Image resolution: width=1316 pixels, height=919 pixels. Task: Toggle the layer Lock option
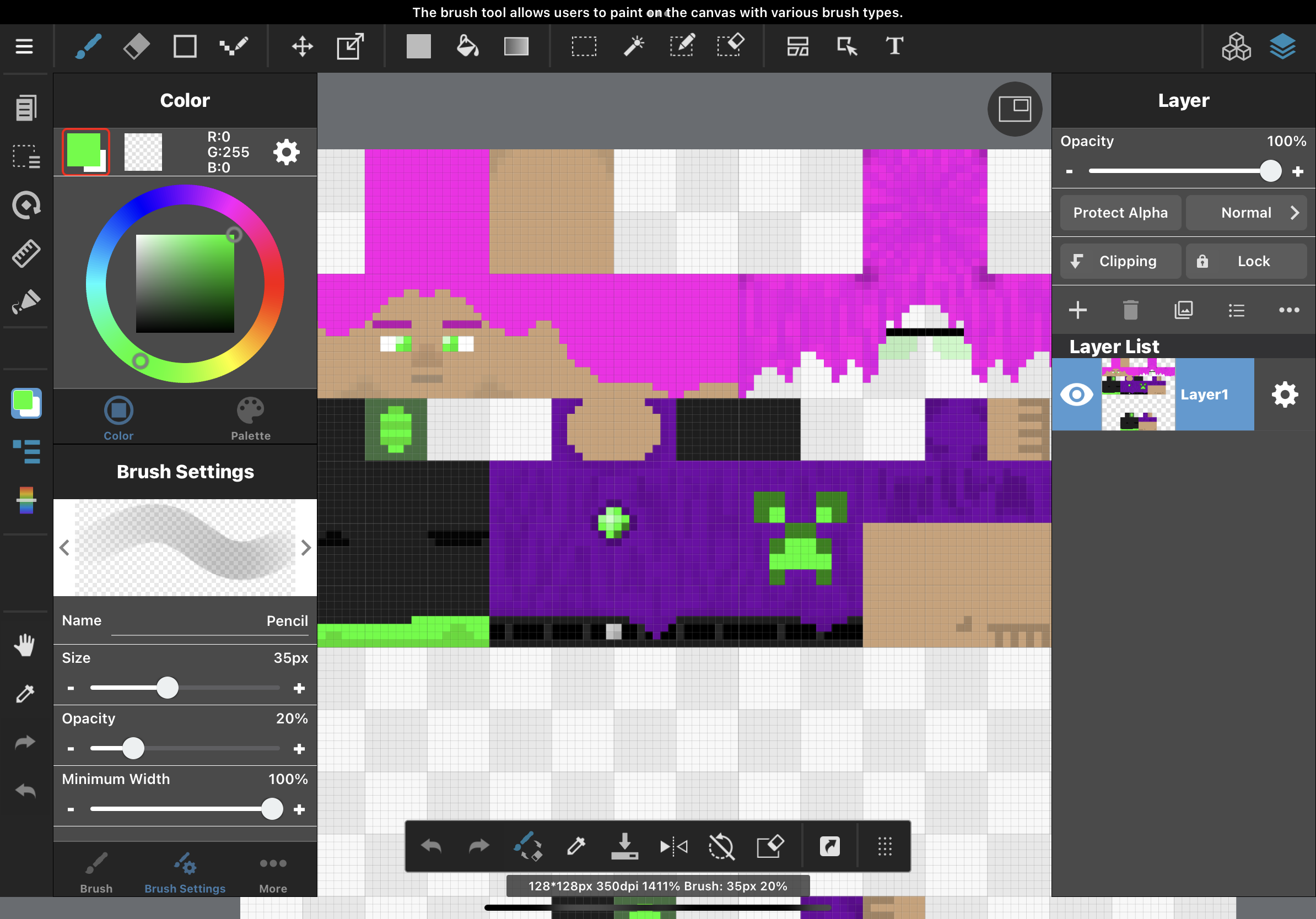1246,261
